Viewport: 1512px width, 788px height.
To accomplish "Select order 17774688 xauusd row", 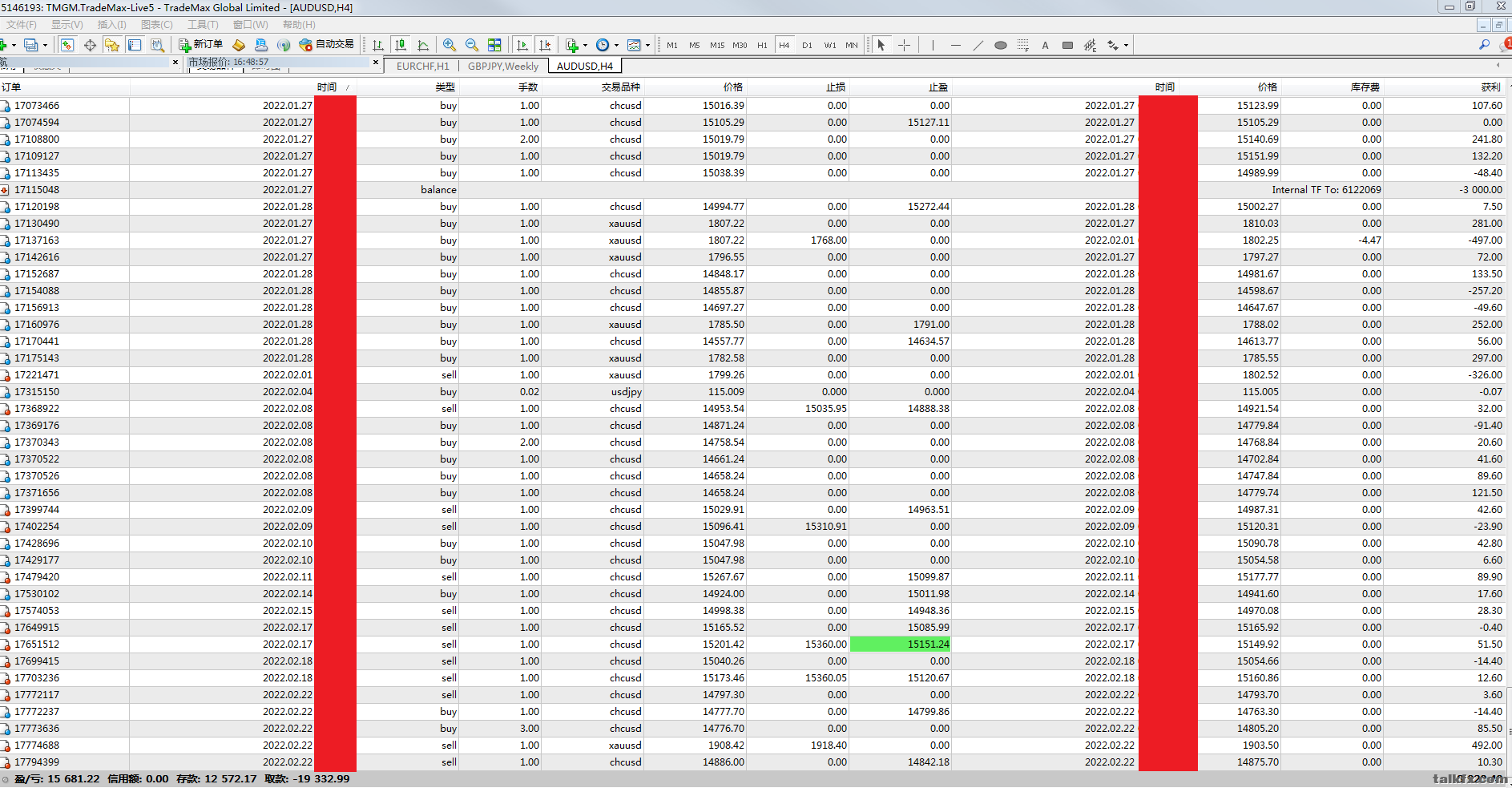I will pyautogui.click(x=752, y=745).
